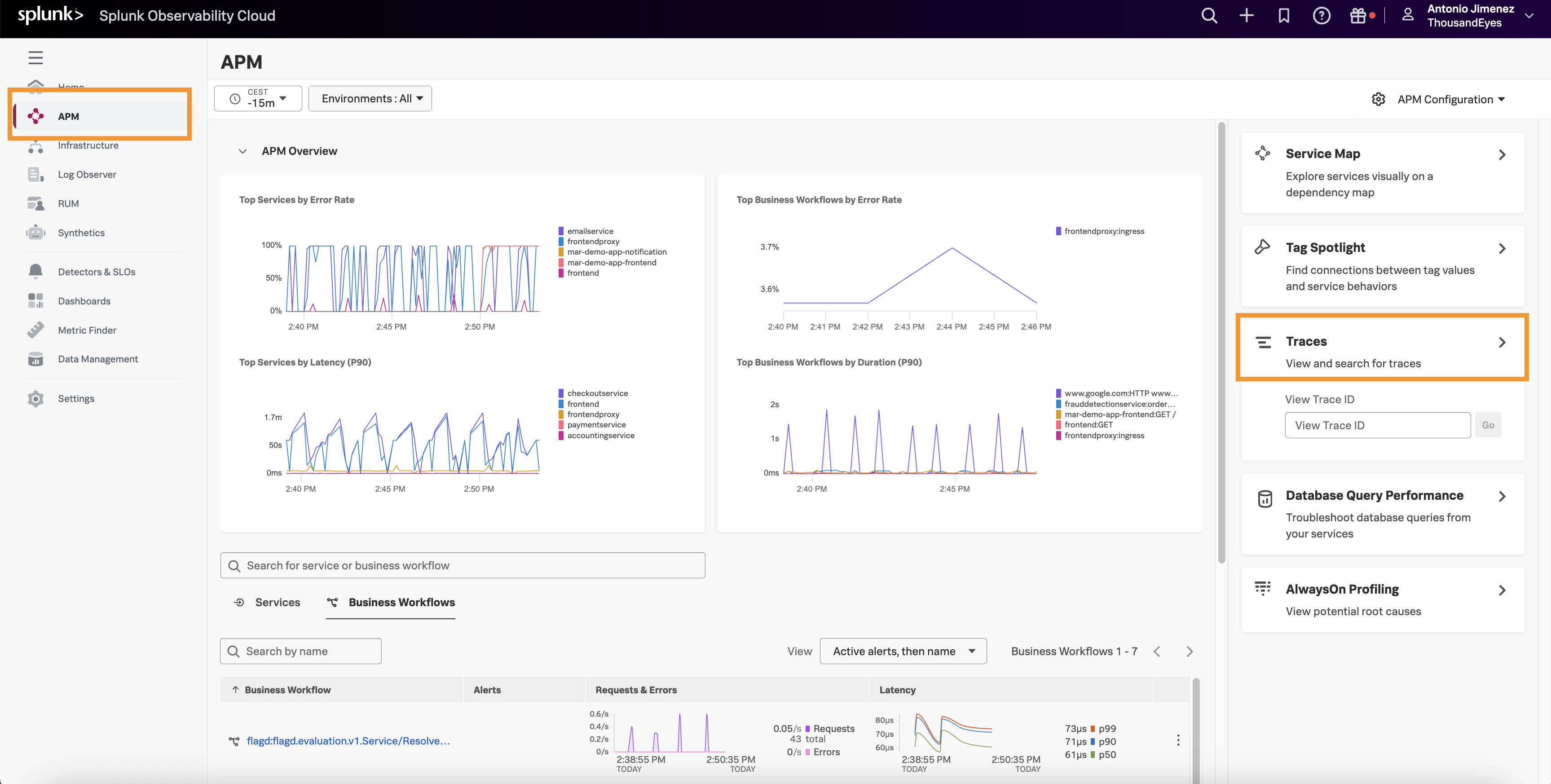The height and width of the screenshot is (784, 1551).
Task: Open the help question mark icon
Action: tap(1321, 16)
